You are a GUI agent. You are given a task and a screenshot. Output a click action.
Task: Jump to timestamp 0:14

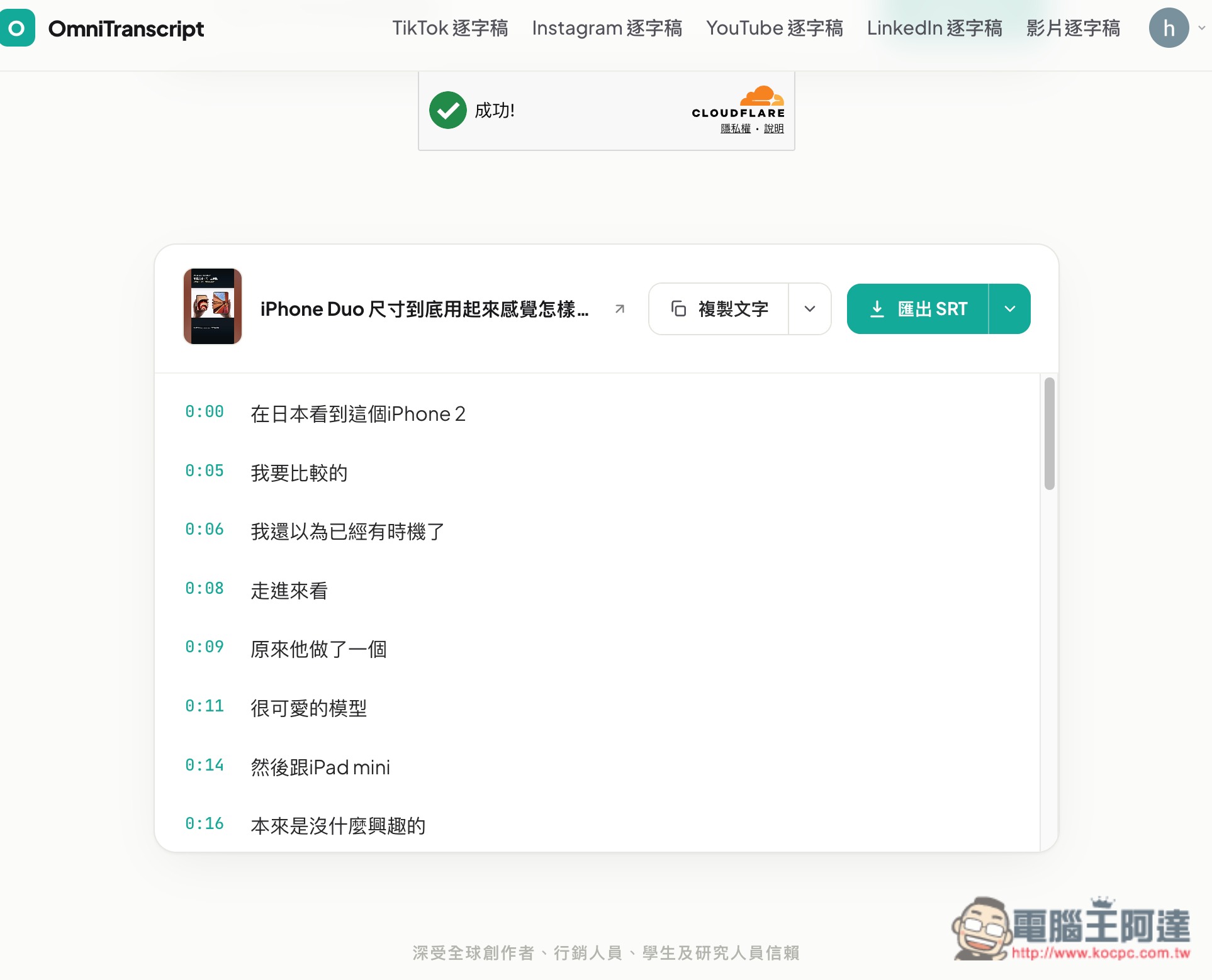[205, 766]
